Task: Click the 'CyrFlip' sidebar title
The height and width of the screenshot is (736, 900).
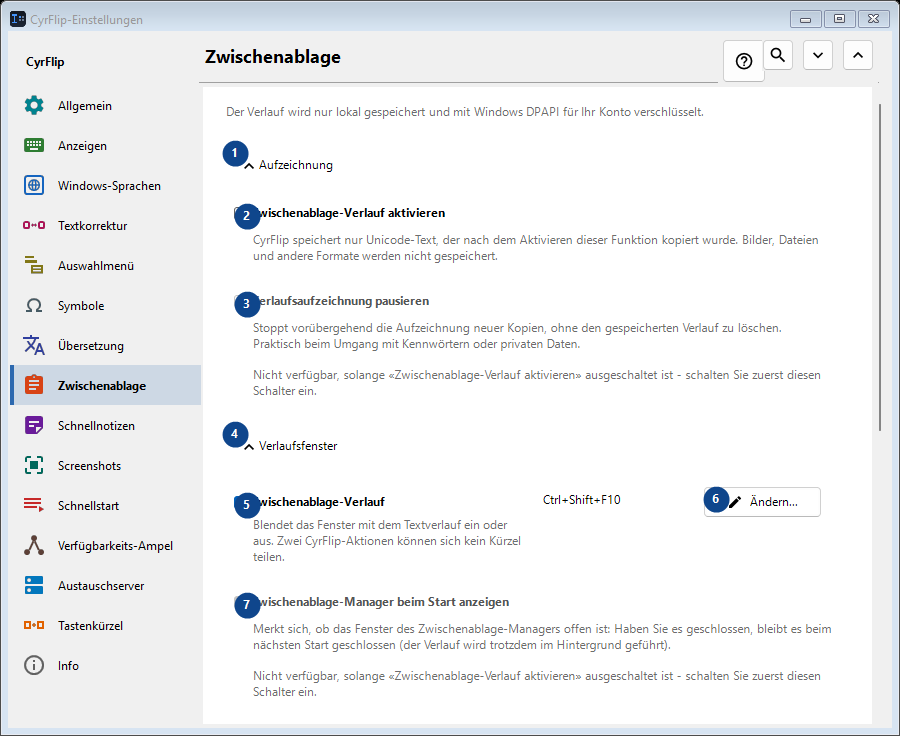Action: [45, 62]
